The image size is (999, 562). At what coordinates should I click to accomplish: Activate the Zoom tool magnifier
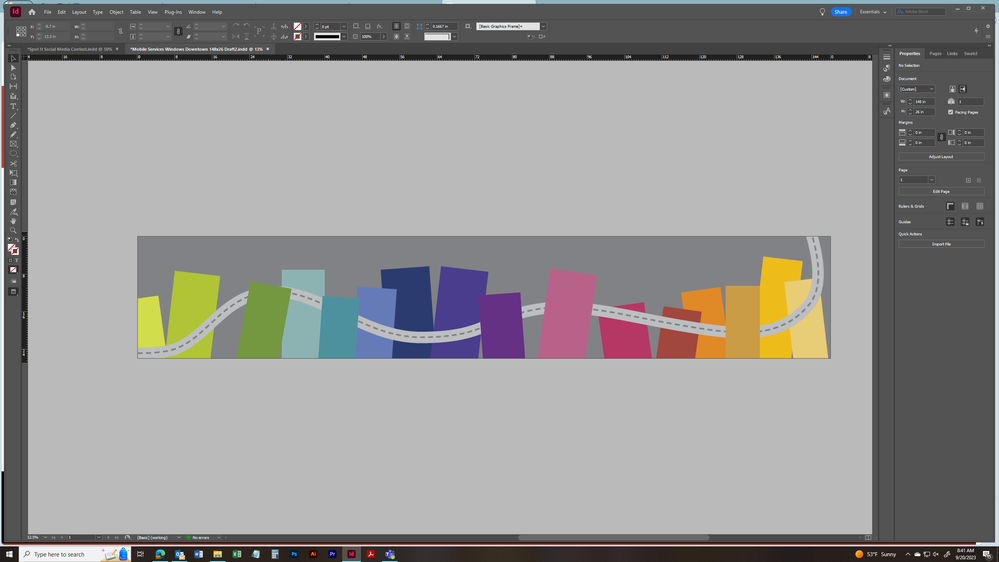[x=13, y=231]
